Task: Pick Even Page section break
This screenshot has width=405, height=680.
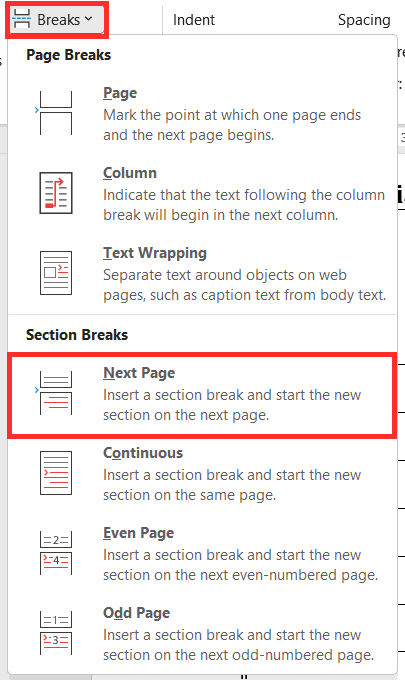Action: tap(202, 553)
